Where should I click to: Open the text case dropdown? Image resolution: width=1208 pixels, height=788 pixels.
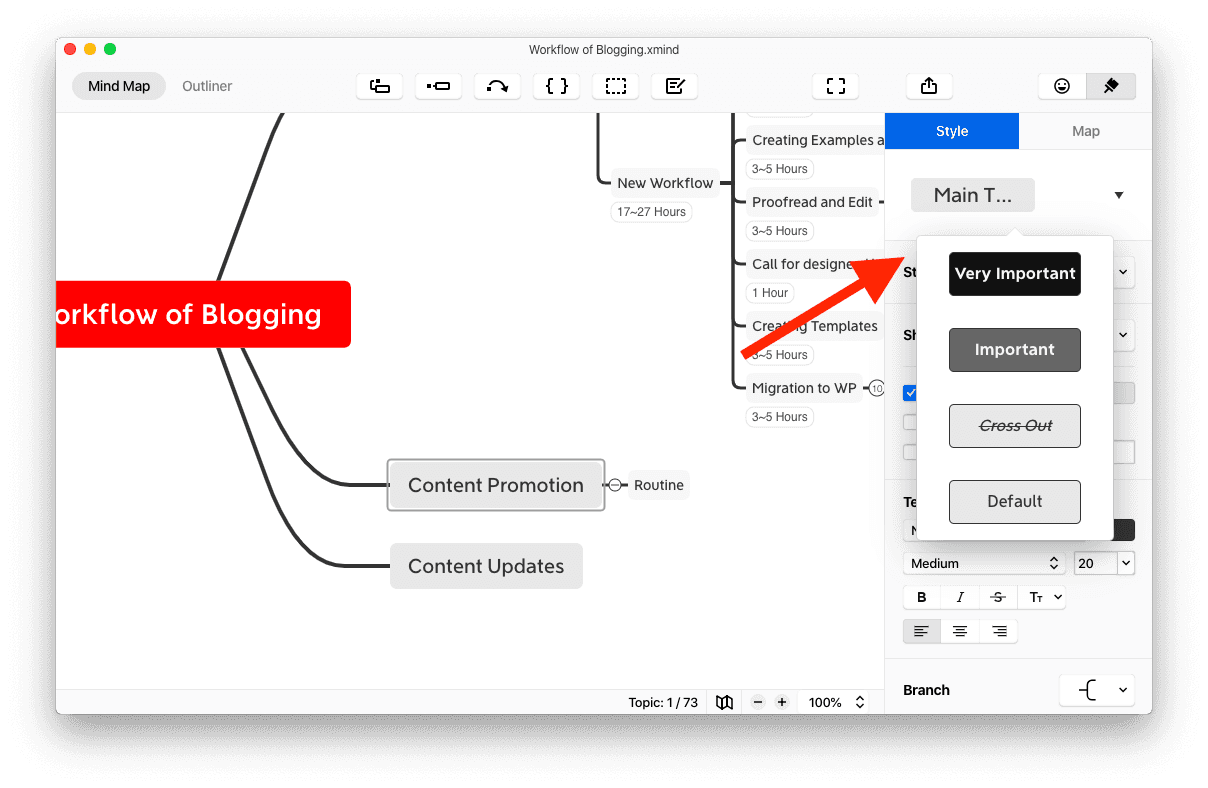[x=1042, y=597]
